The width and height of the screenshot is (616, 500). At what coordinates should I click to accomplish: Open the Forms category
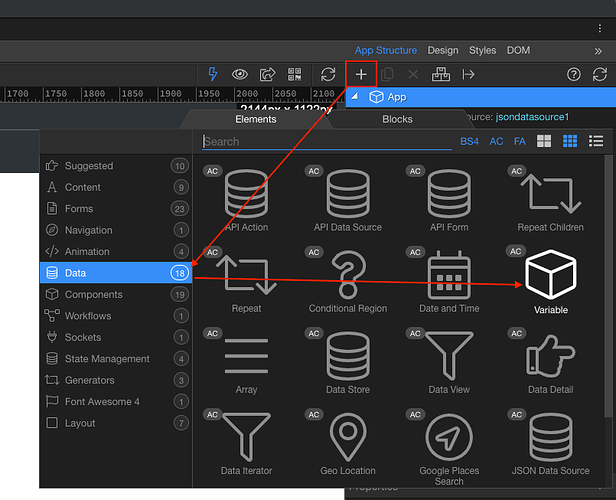pos(116,209)
